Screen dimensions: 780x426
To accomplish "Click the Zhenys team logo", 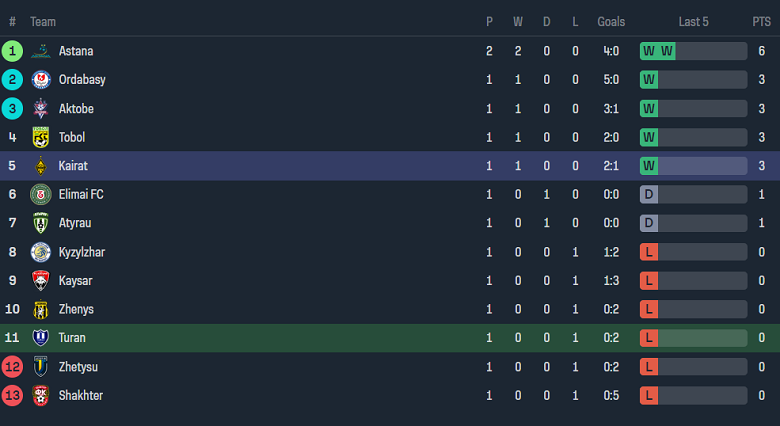I will 41,310.
